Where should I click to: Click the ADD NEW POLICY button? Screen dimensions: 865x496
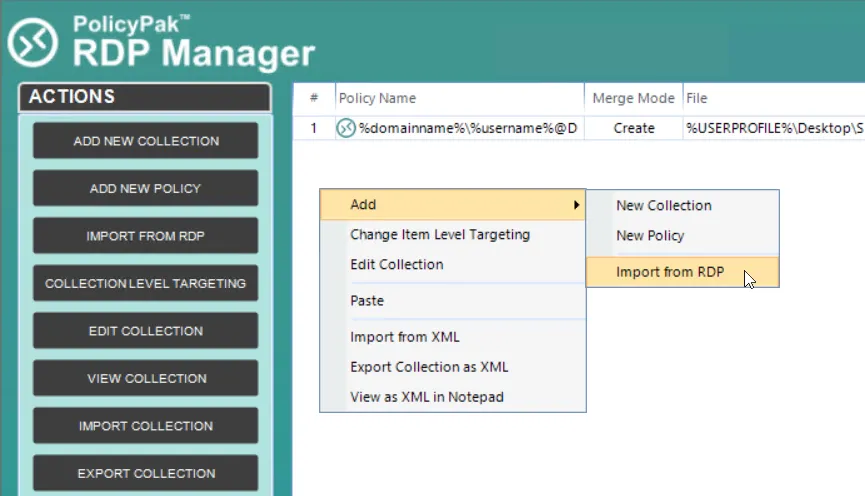[x=146, y=188]
